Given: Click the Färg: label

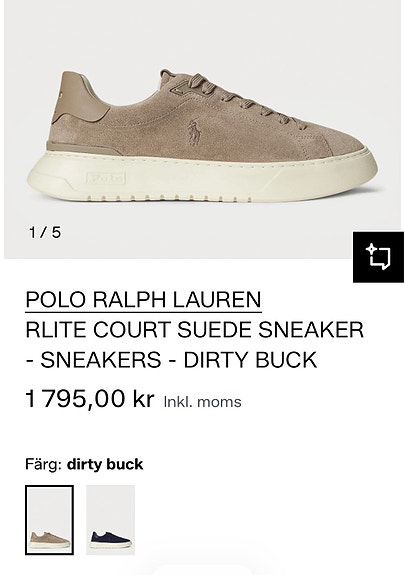Looking at the screenshot, I should click(x=44, y=464).
